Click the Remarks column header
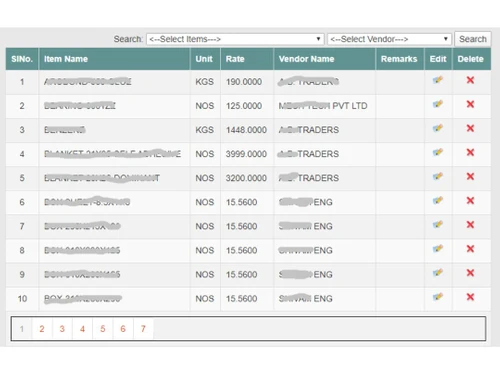The height and width of the screenshot is (375, 500). pyautogui.click(x=400, y=59)
